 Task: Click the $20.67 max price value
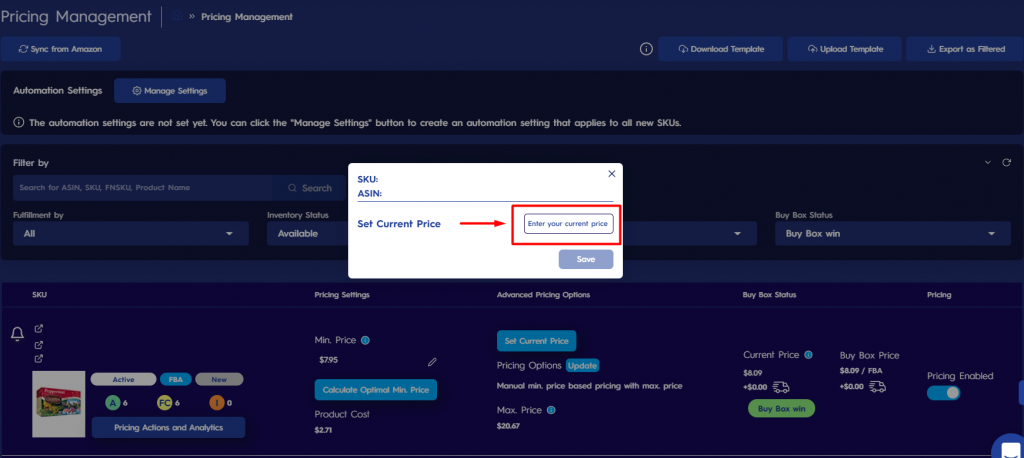(x=509, y=426)
